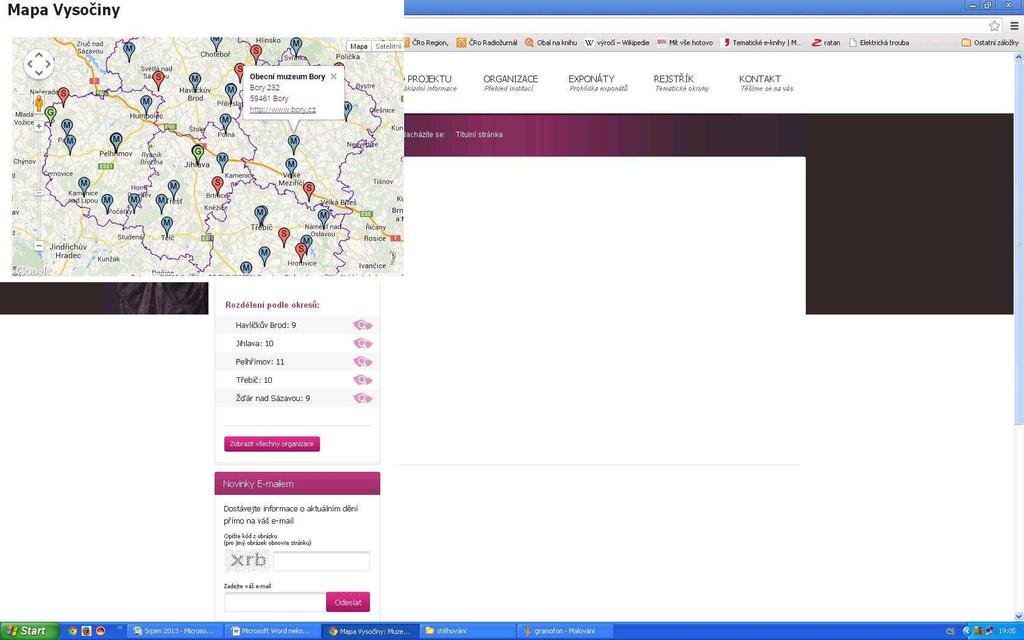Close the Obecní muzeum Bory info popup
This screenshot has height=640, width=1024.
pos(334,76)
